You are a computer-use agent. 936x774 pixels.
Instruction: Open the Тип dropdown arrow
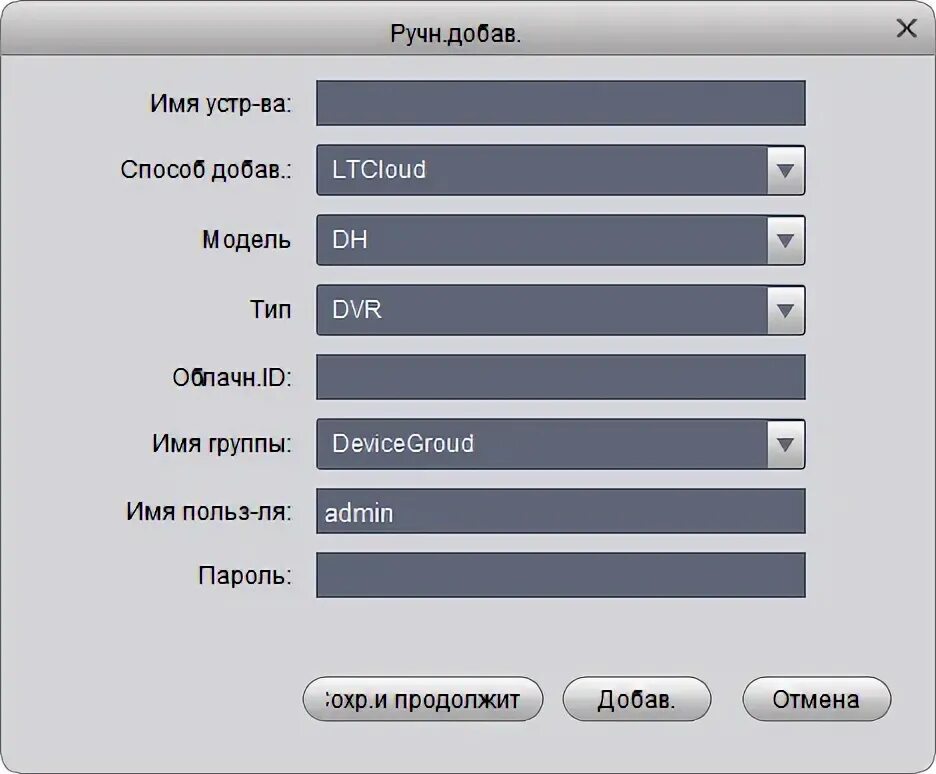(x=785, y=311)
